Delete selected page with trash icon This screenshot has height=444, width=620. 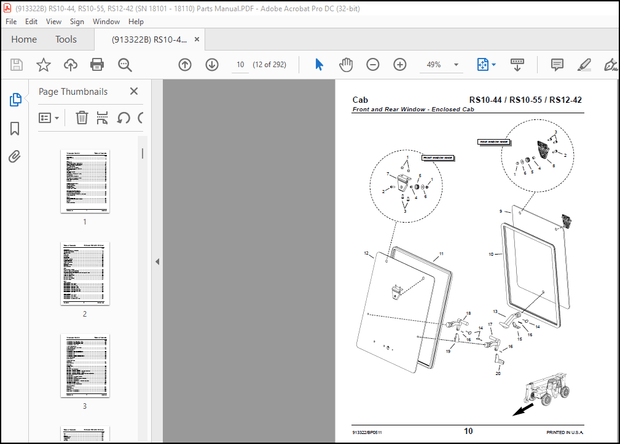pyautogui.click(x=82, y=117)
